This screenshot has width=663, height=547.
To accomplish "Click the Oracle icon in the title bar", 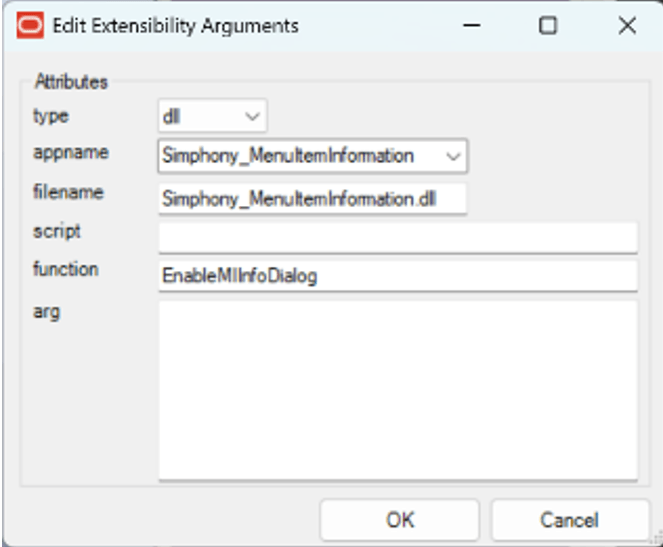I will 31,26.
